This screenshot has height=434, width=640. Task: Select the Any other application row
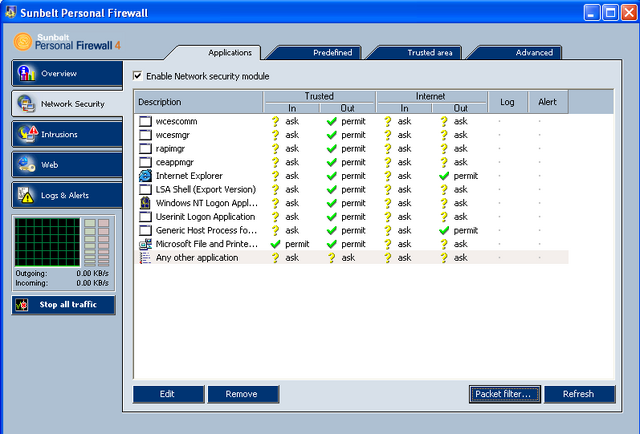(351, 258)
